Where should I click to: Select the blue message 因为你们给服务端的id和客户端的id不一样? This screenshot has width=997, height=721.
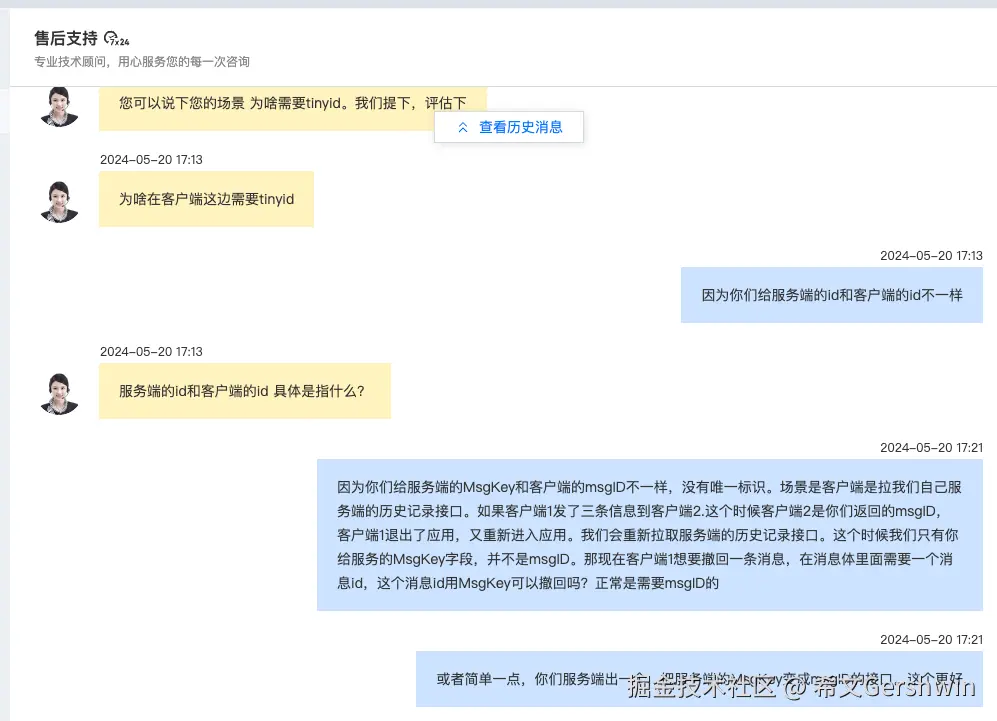pyautogui.click(x=831, y=295)
